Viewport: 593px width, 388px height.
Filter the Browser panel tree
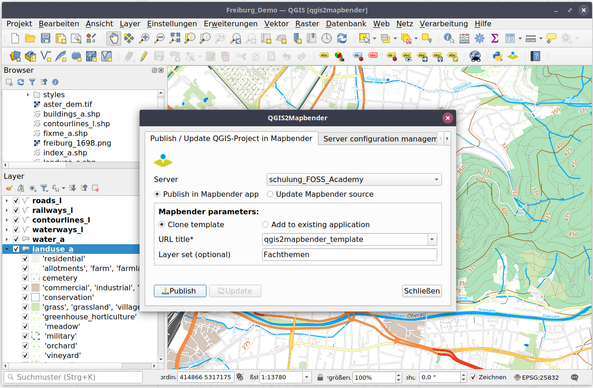point(33,82)
